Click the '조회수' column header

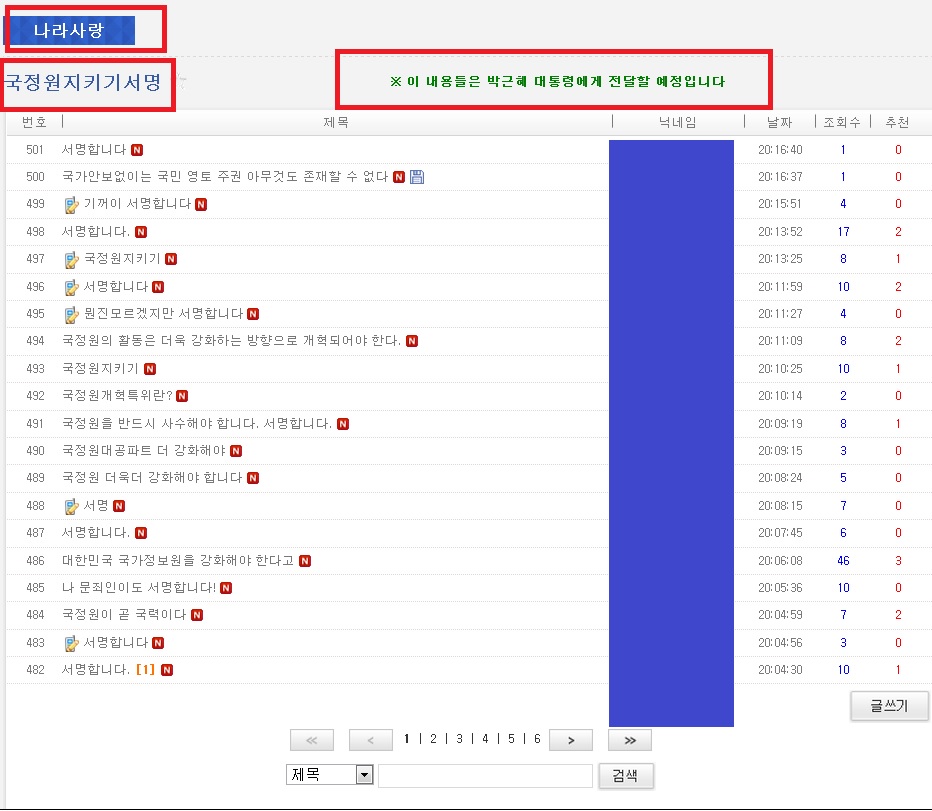(x=842, y=122)
